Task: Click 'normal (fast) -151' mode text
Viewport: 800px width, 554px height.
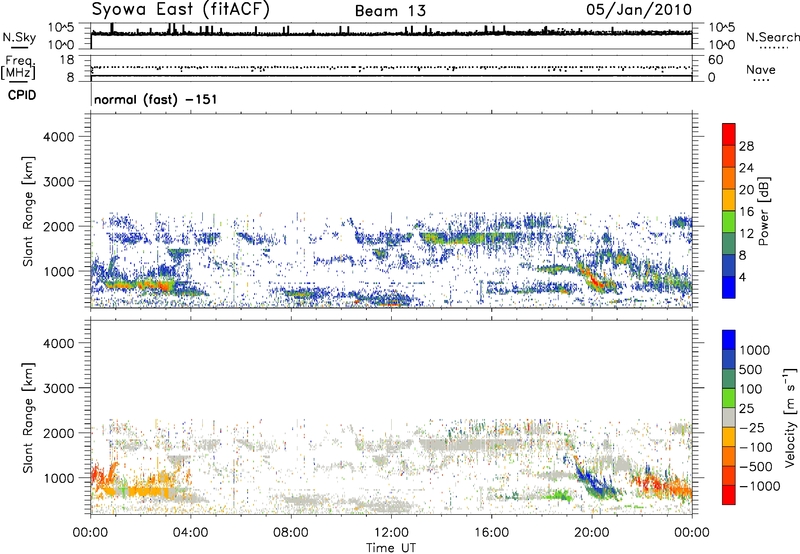Action: pos(156,99)
